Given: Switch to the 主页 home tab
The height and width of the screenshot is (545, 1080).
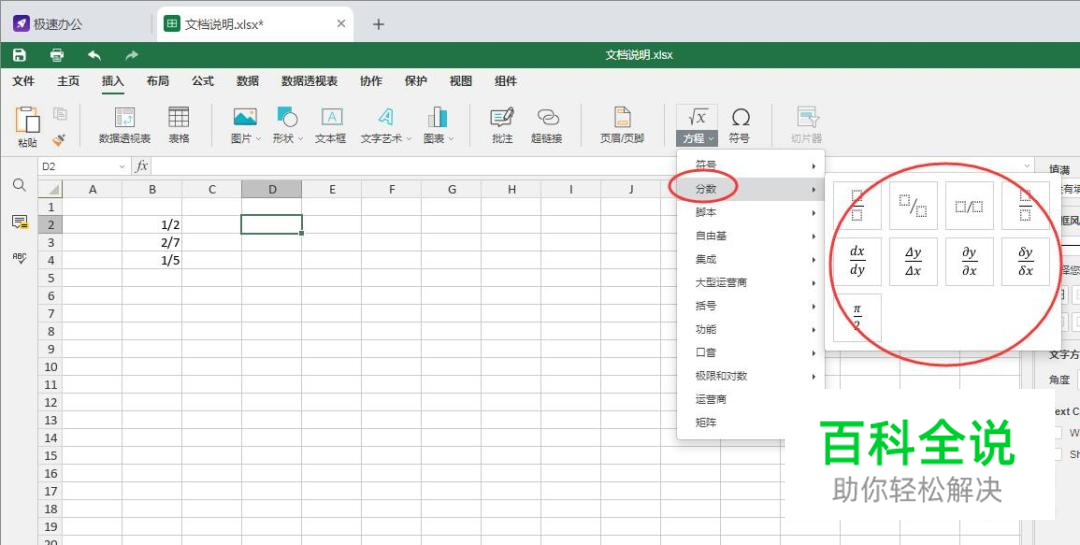Looking at the screenshot, I should 68,81.
